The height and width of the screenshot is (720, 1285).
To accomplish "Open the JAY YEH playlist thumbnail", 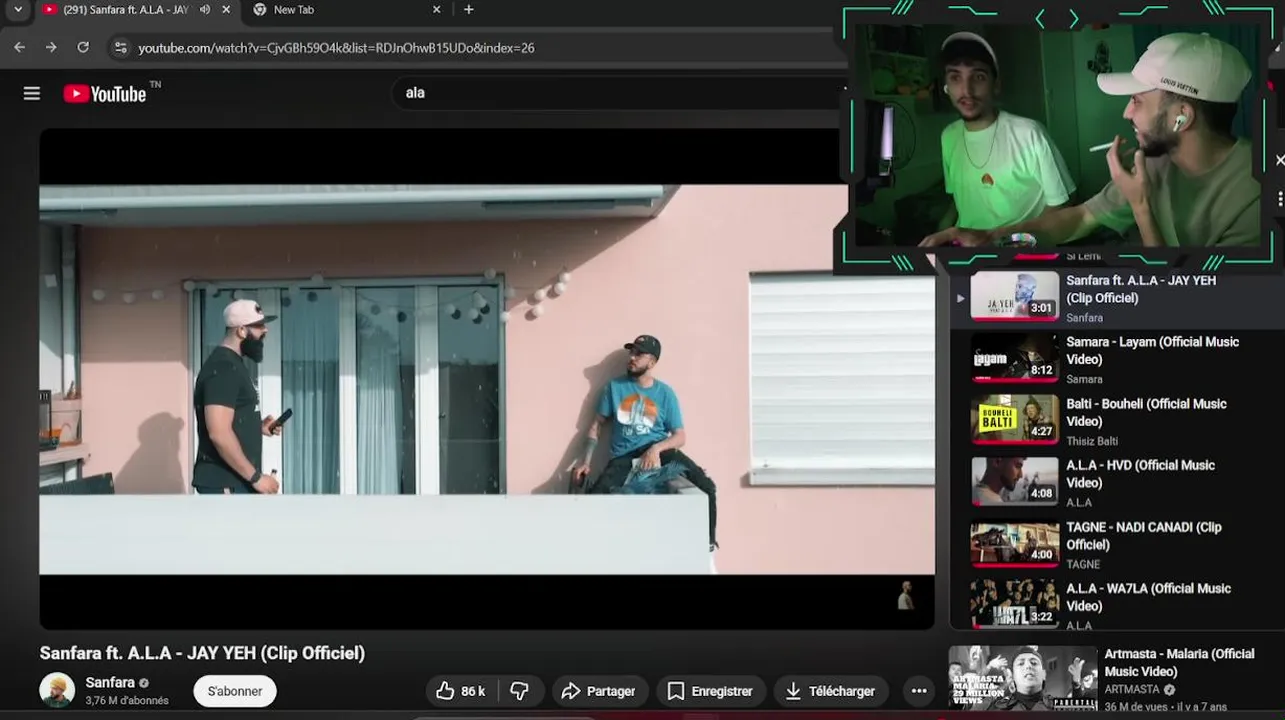I will point(1015,296).
